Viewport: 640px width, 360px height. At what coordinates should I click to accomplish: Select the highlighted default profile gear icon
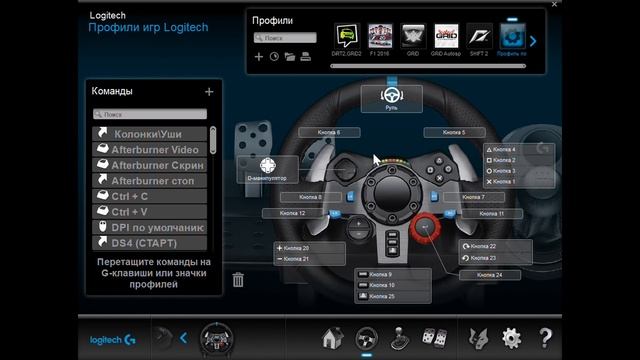coord(513,36)
